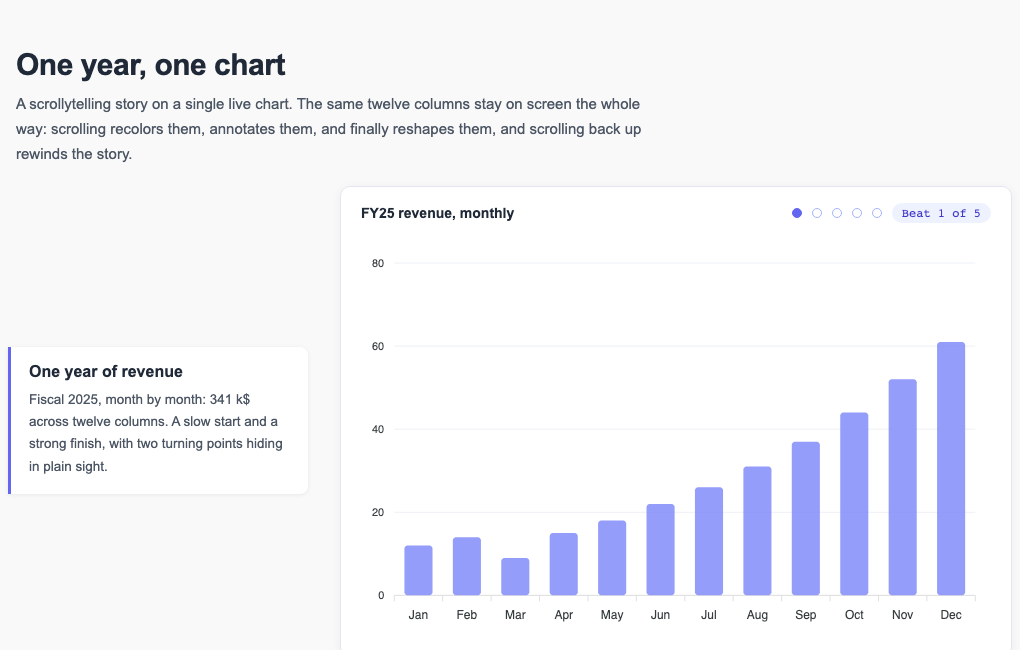Click the May revenue bar
The height and width of the screenshot is (650, 1020).
[x=612, y=558]
